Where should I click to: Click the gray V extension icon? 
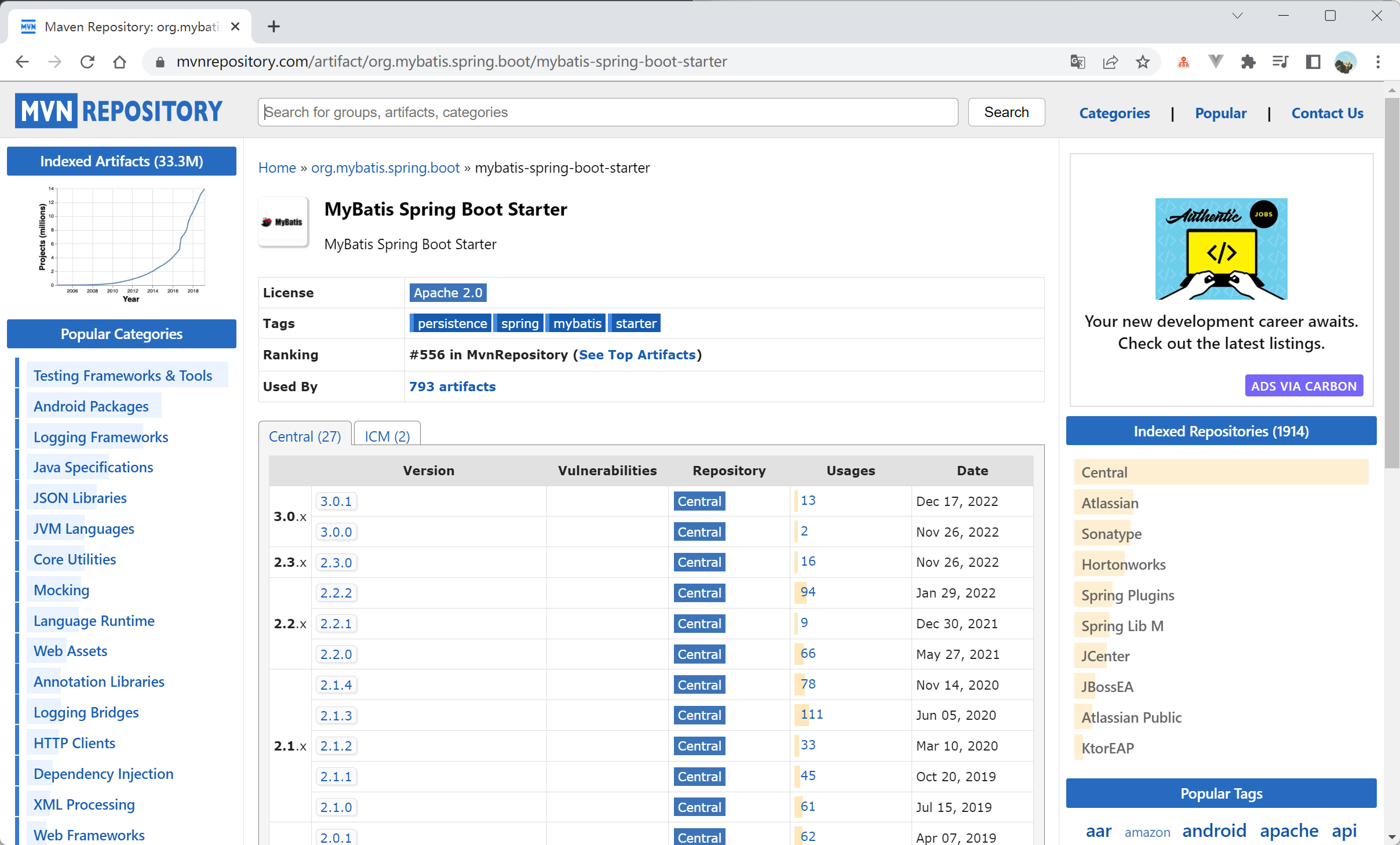[1215, 61]
